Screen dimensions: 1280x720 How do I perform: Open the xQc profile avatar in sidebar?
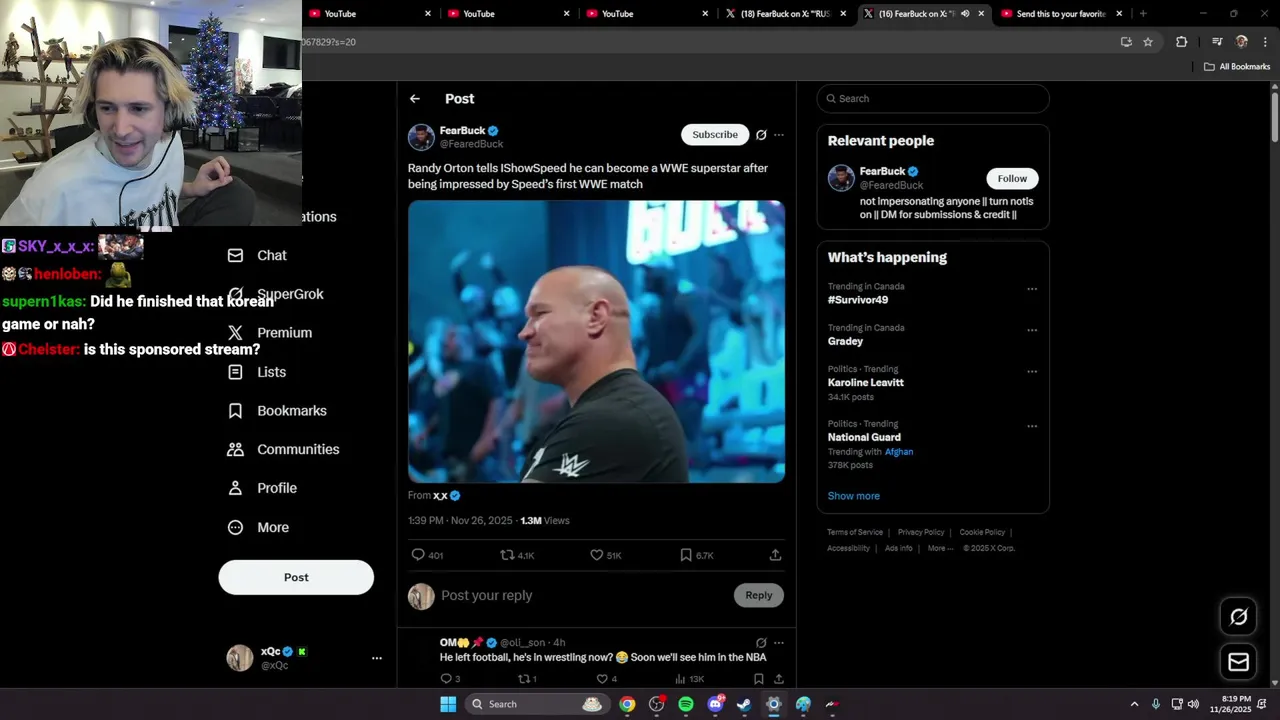pos(240,658)
